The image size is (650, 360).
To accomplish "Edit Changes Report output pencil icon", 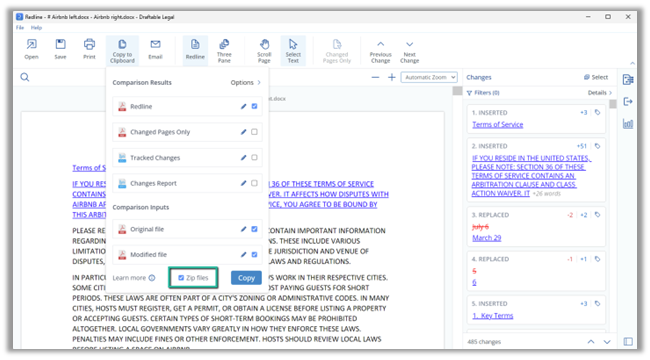I will (243, 183).
